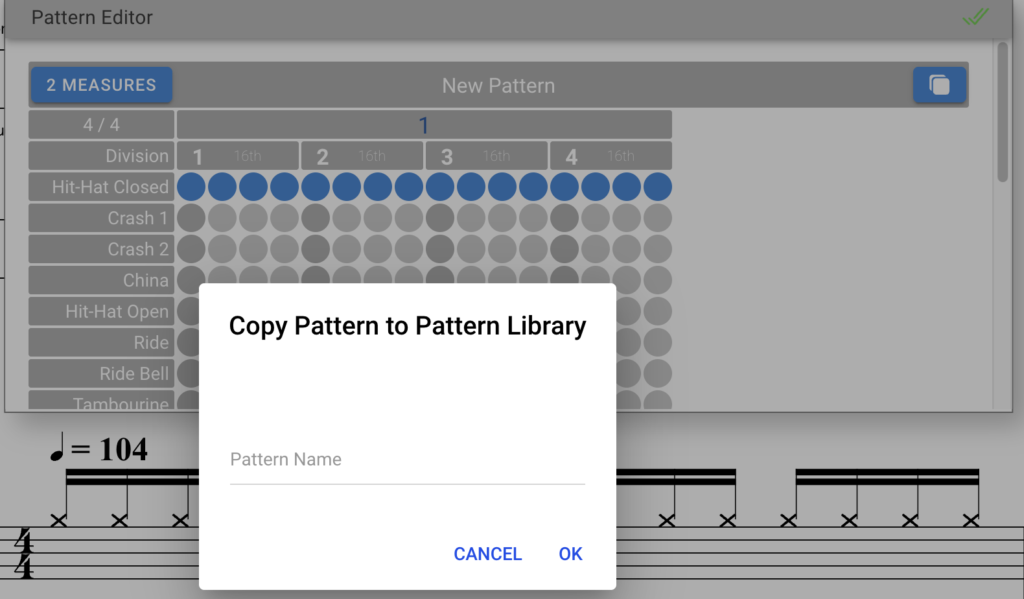Toggle the last Hit-Hat Closed step
The width and height of the screenshot is (1024, 599).
(x=658, y=187)
